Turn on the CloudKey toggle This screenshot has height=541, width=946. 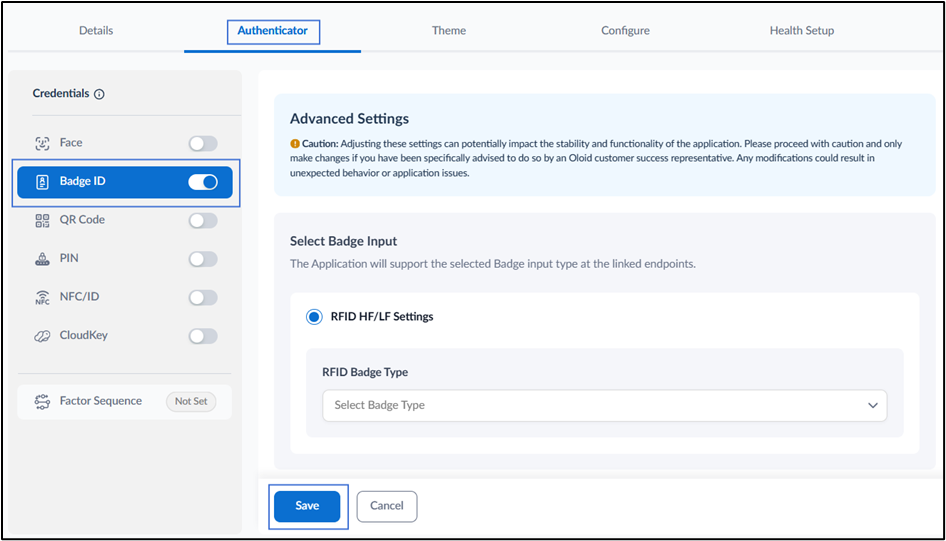click(203, 336)
